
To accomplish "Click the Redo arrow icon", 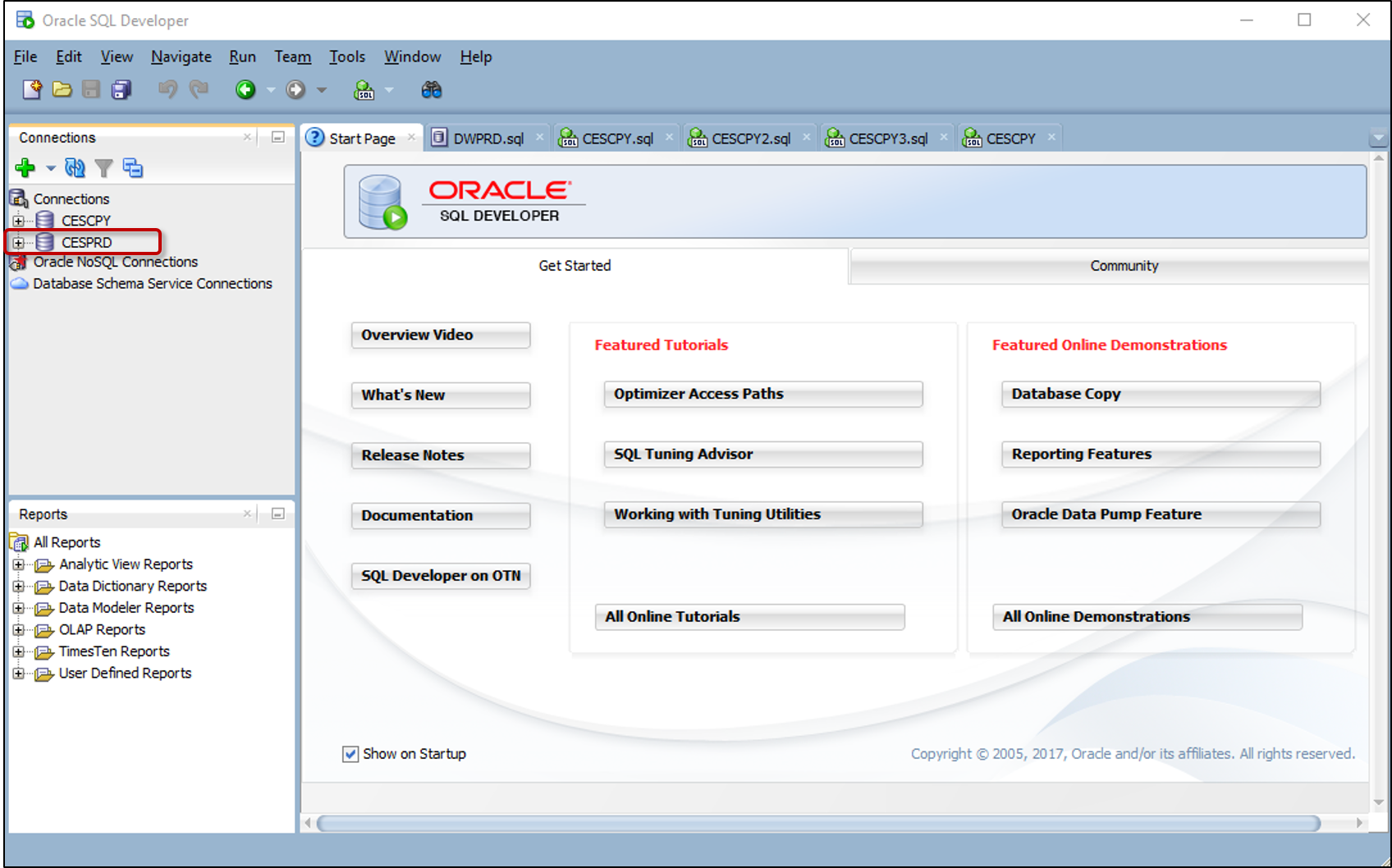I will pos(199,89).
